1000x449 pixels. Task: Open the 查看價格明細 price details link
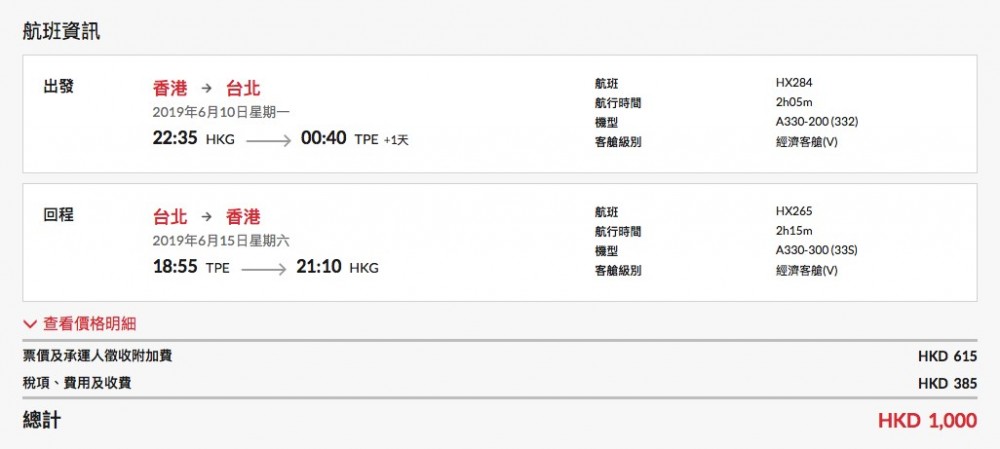(x=89, y=324)
